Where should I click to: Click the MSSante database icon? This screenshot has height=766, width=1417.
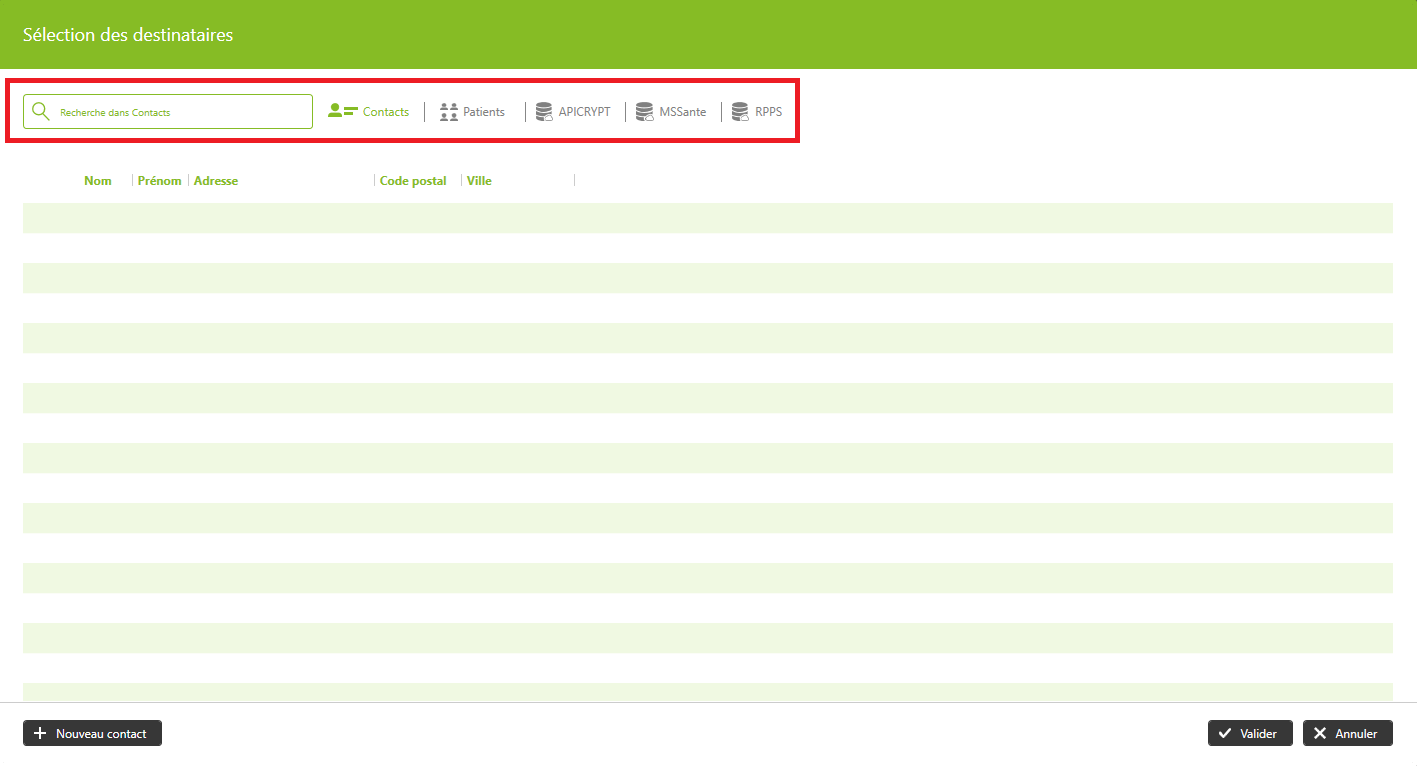pyautogui.click(x=645, y=112)
